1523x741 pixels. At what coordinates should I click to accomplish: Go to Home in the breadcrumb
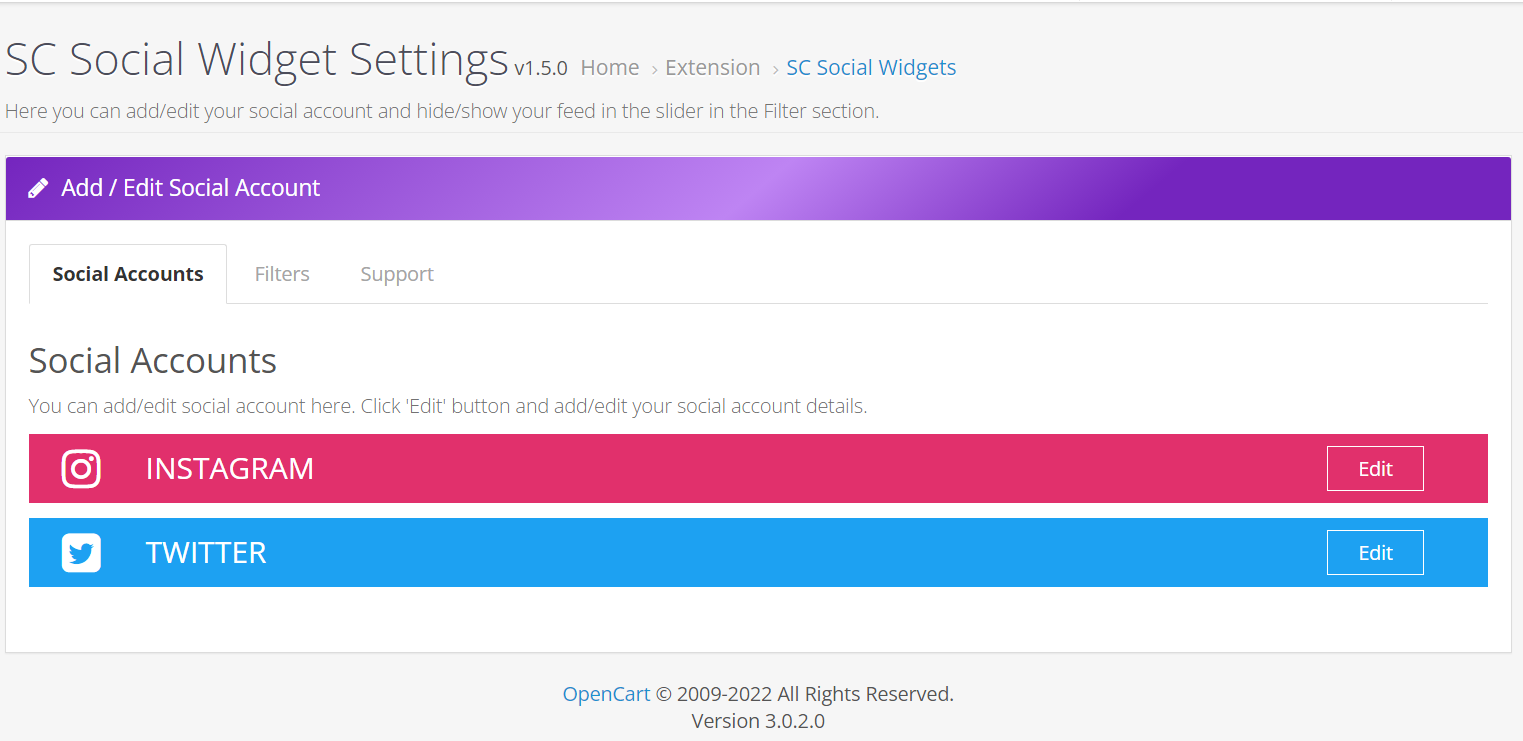point(609,68)
